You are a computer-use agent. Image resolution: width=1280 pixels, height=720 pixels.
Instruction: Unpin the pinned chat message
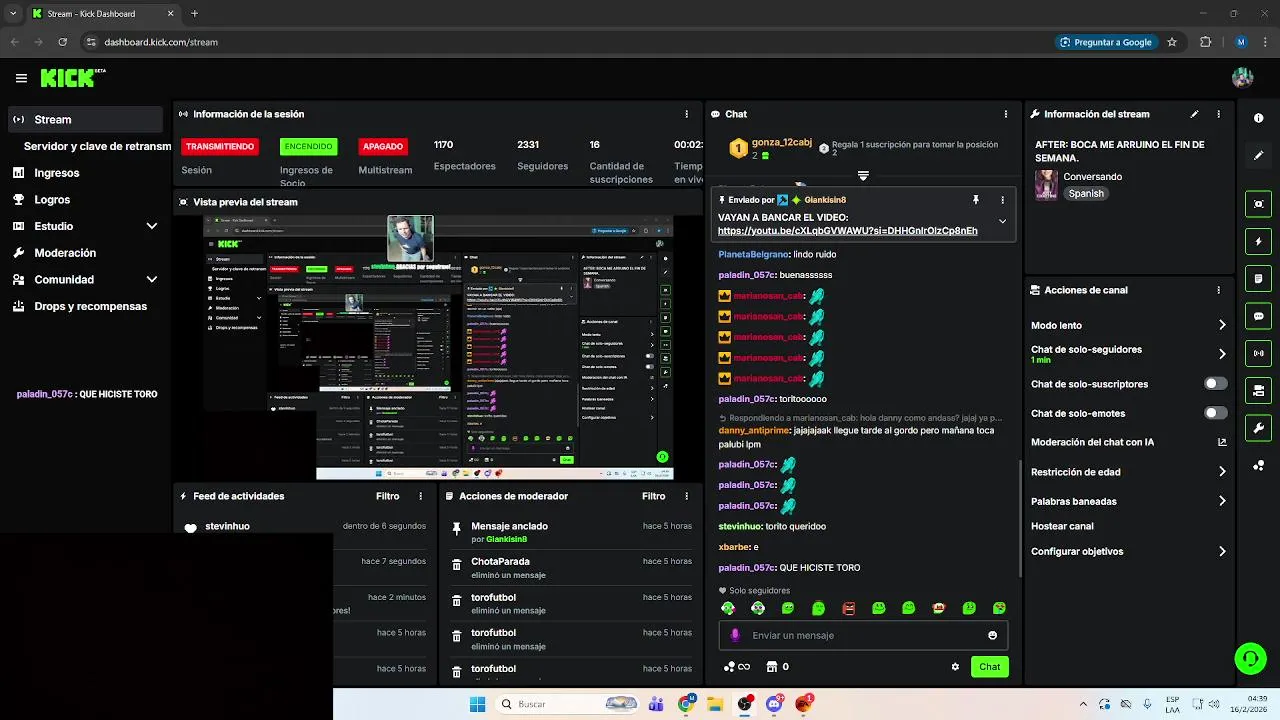pos(976,200)
